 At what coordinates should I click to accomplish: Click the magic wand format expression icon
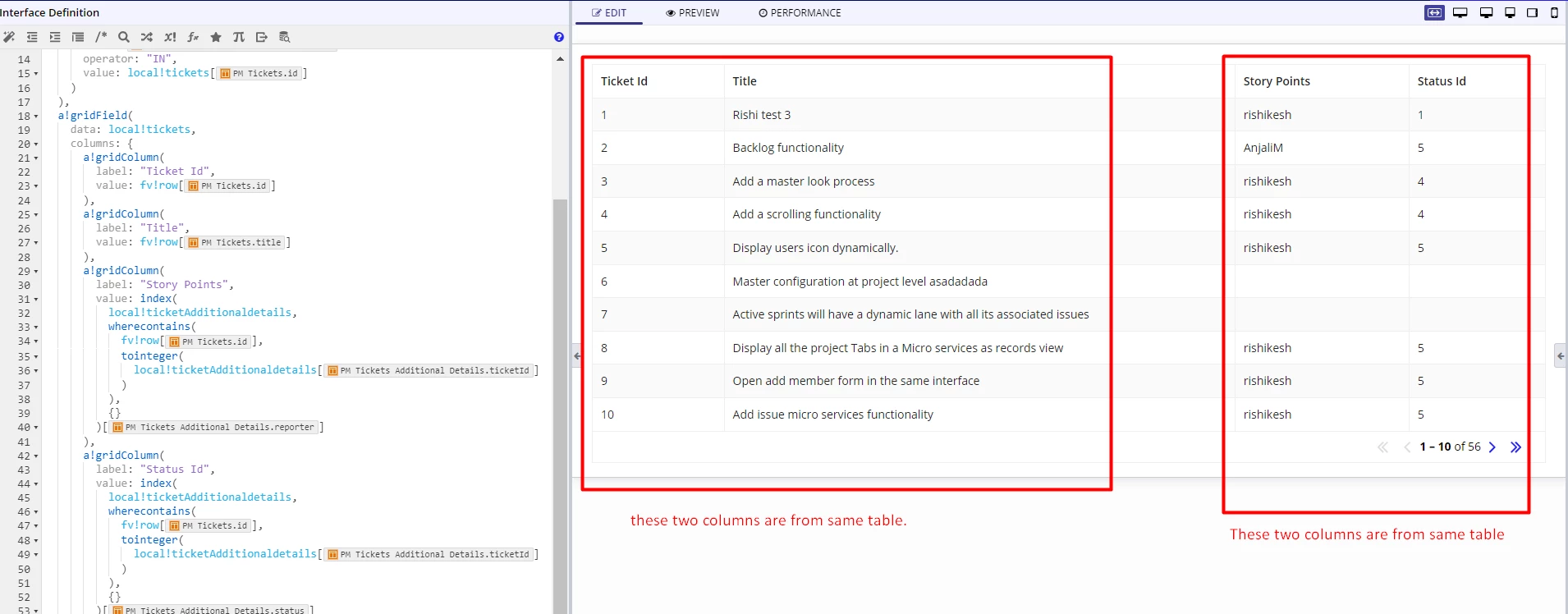[9, 37]
